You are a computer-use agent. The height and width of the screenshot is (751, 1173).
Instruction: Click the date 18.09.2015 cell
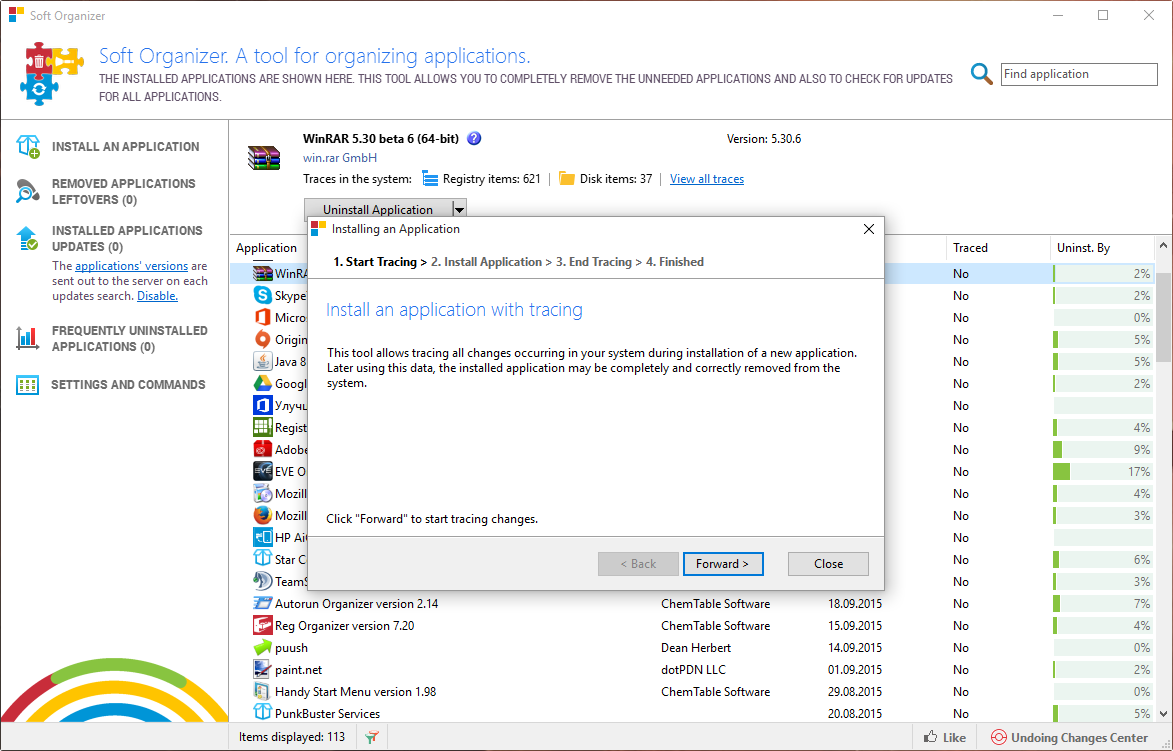pos(854,604)
